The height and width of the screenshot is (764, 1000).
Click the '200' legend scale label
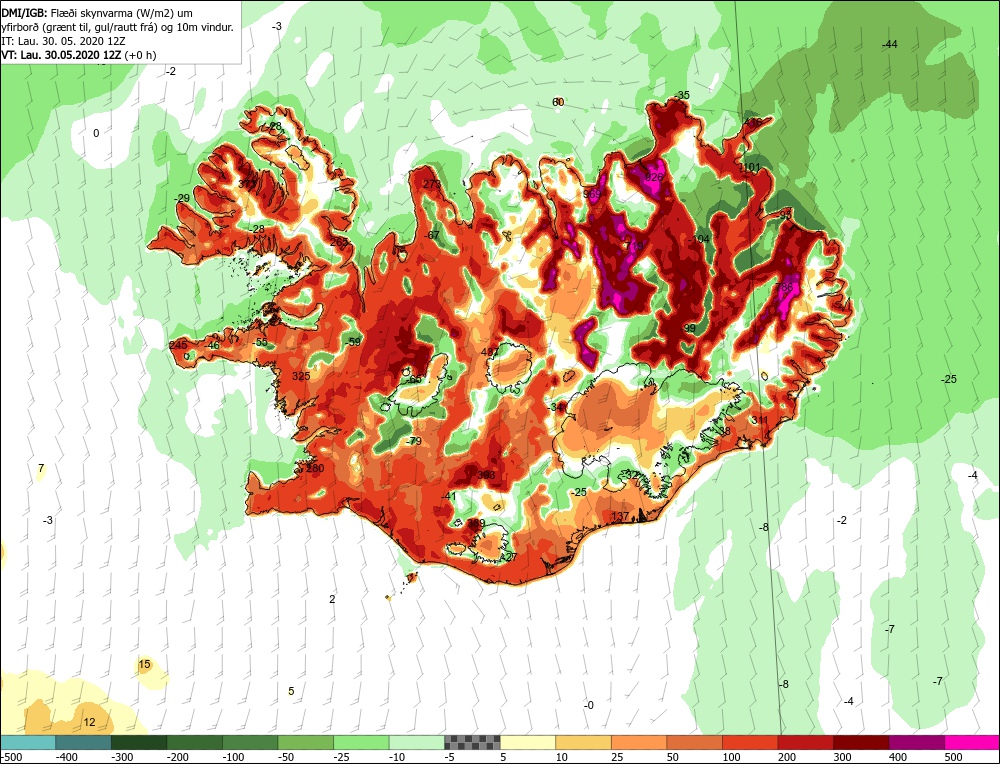click(x=787, y=757)
